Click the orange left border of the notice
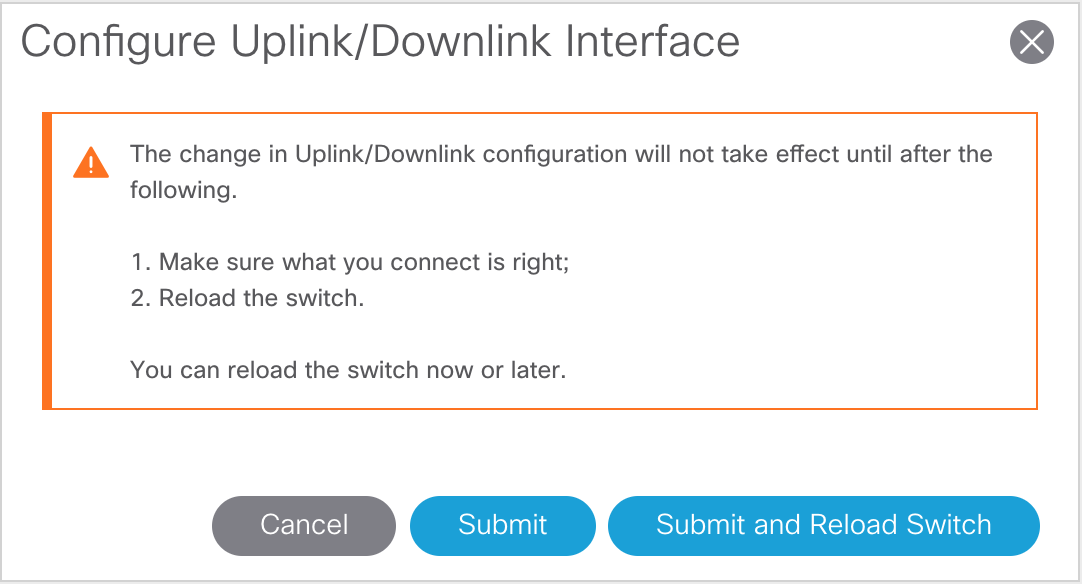1082x584 pixels. click(x=45, y=260)
